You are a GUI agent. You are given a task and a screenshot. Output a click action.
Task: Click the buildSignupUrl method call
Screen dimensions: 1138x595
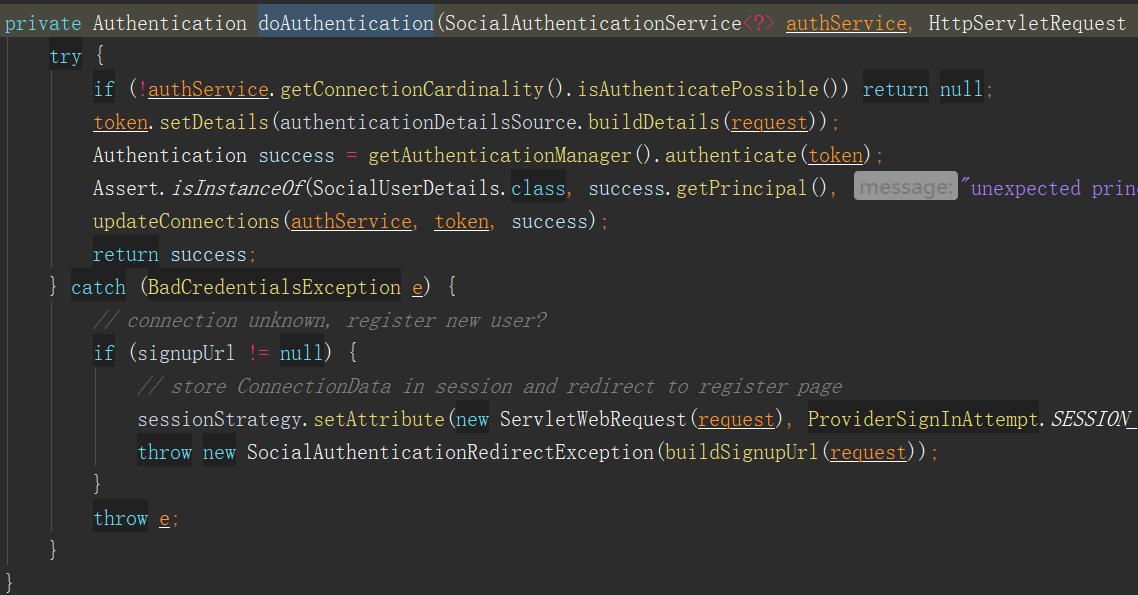[741, 452]
